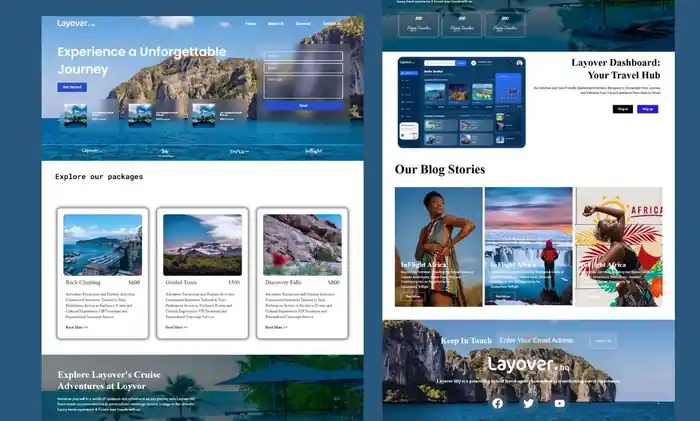Click Read More on the first blog card
Viewport: 700px width, 421px height.
[412, 296]
